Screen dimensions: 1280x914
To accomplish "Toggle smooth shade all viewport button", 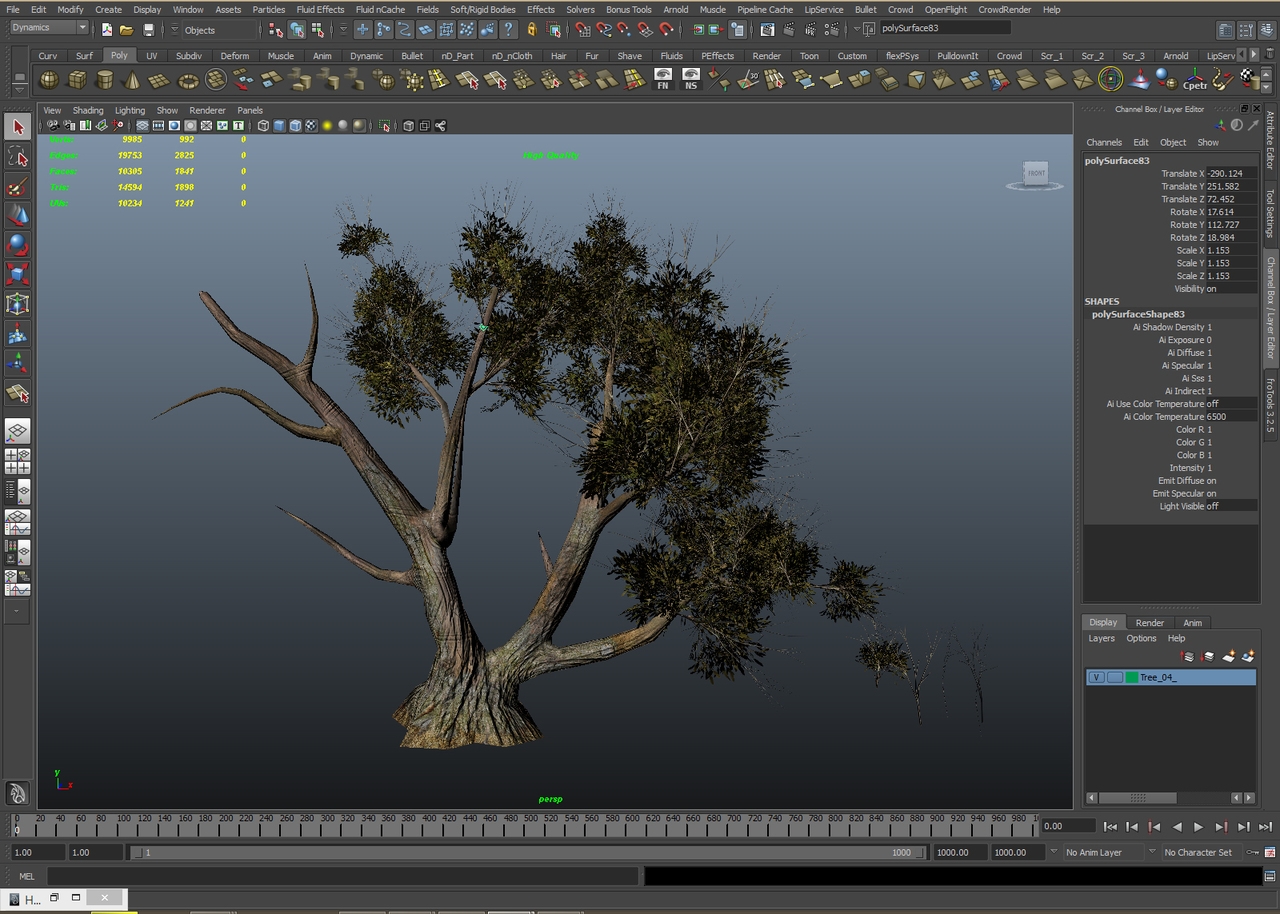I will click(279, 126).
